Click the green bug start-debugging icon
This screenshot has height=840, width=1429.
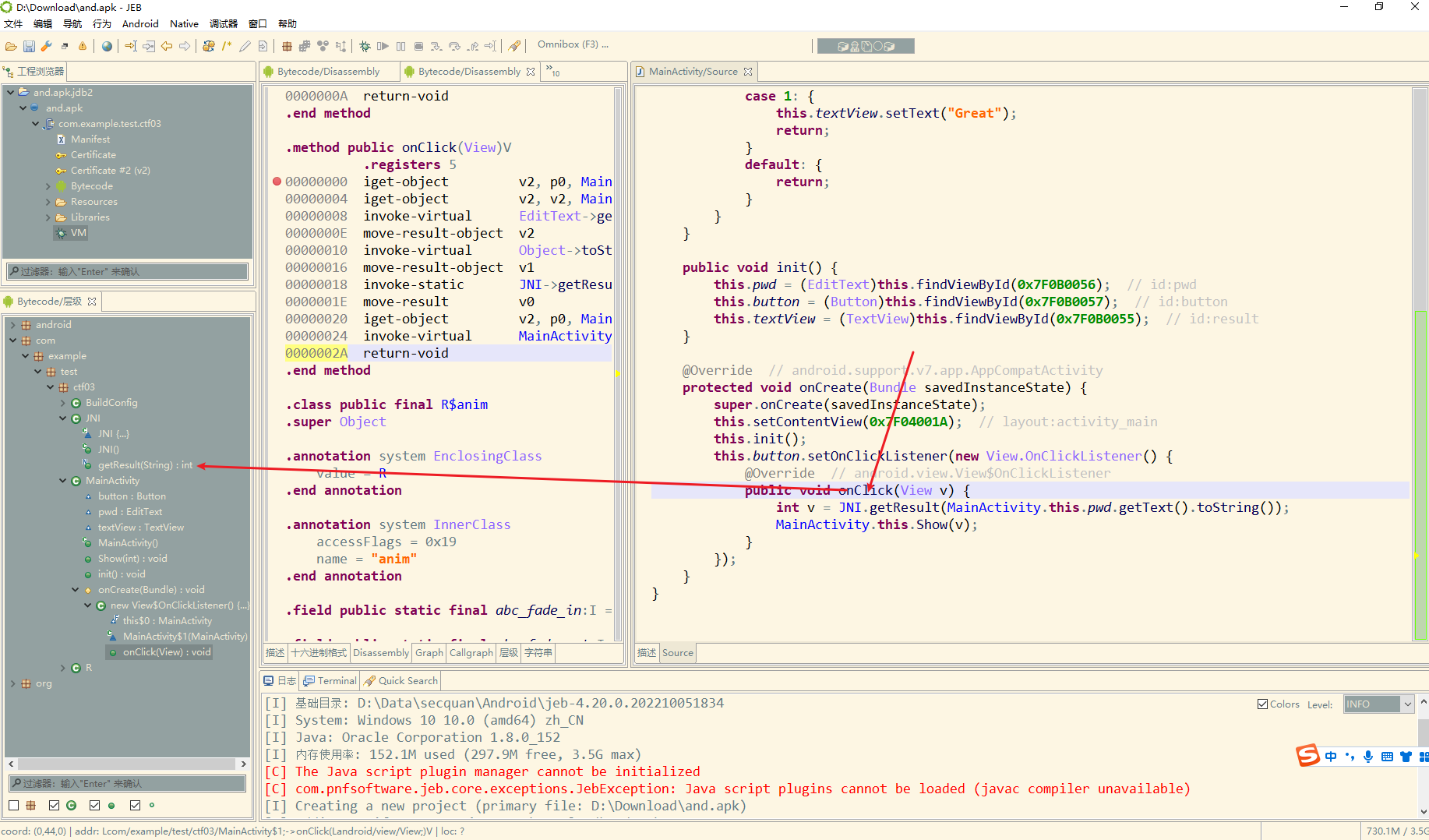[x=365, y=46]
